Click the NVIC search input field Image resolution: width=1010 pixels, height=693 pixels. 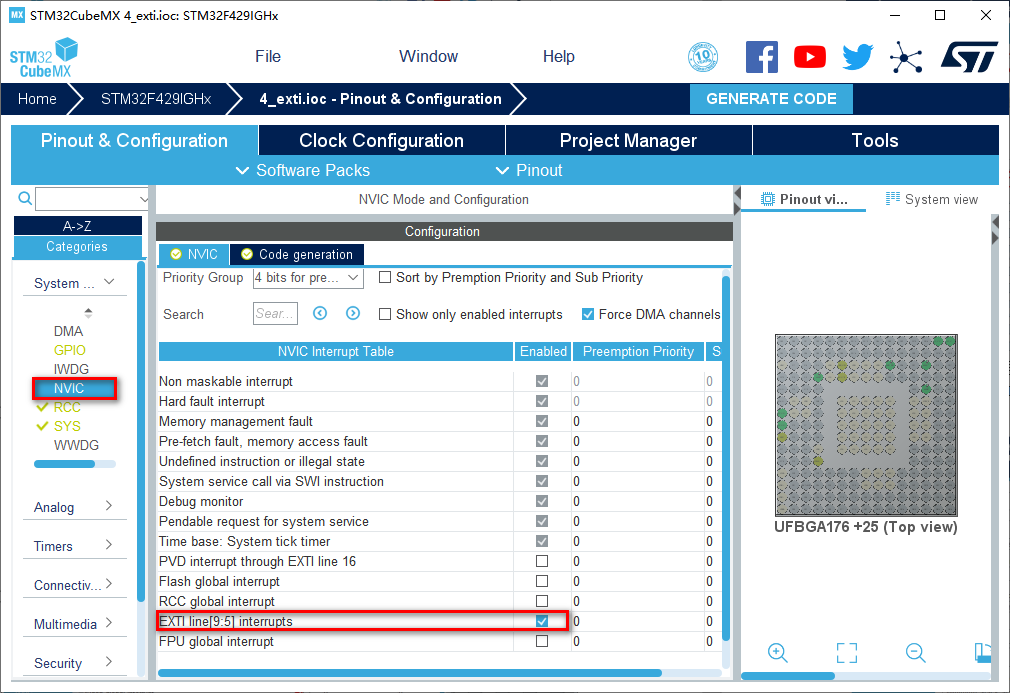click(275, 314)
